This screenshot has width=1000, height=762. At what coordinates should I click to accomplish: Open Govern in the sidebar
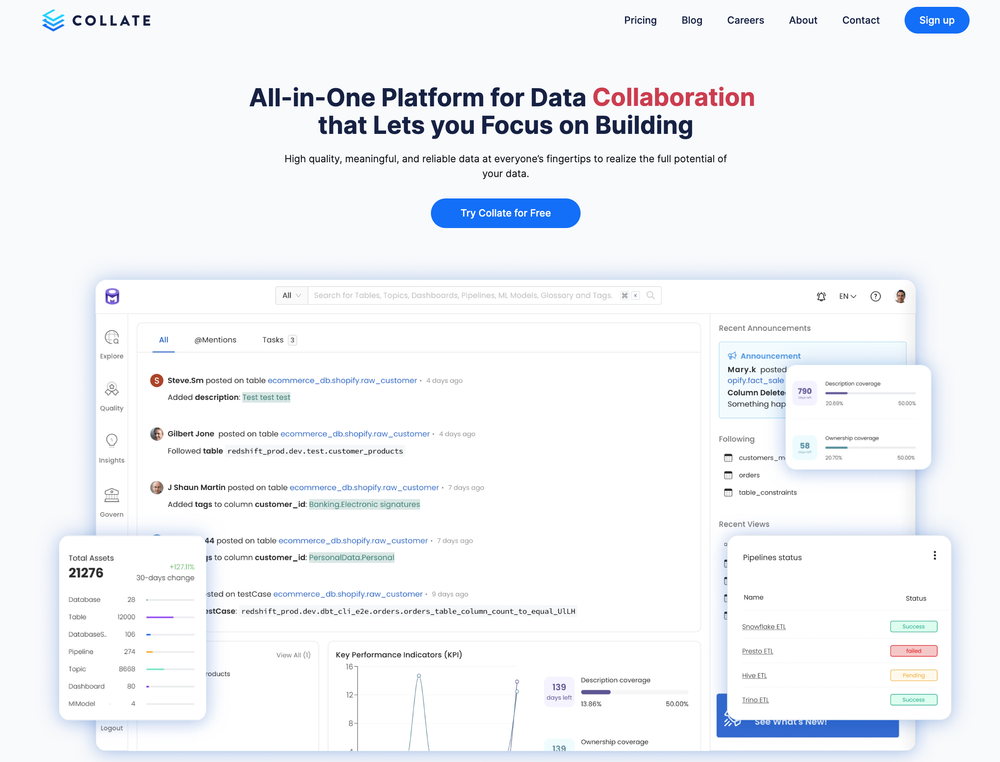112,502
